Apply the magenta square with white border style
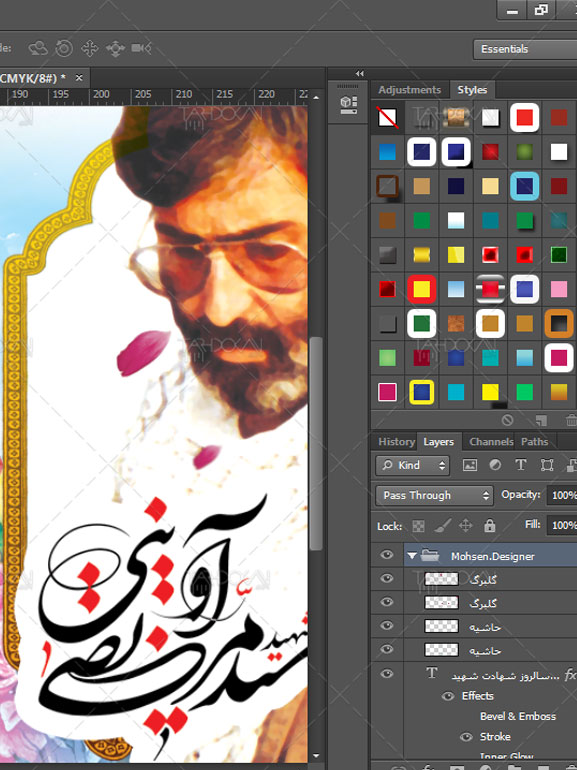Viewport: 577px width, 770px height. tap(559, 358)
